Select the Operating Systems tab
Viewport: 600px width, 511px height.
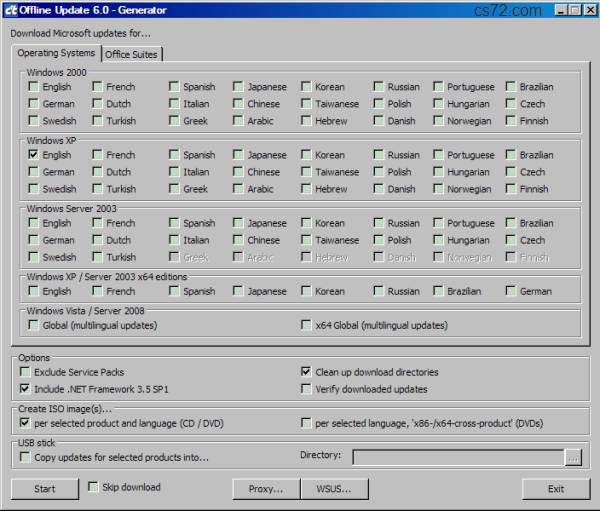click(56, 53)
